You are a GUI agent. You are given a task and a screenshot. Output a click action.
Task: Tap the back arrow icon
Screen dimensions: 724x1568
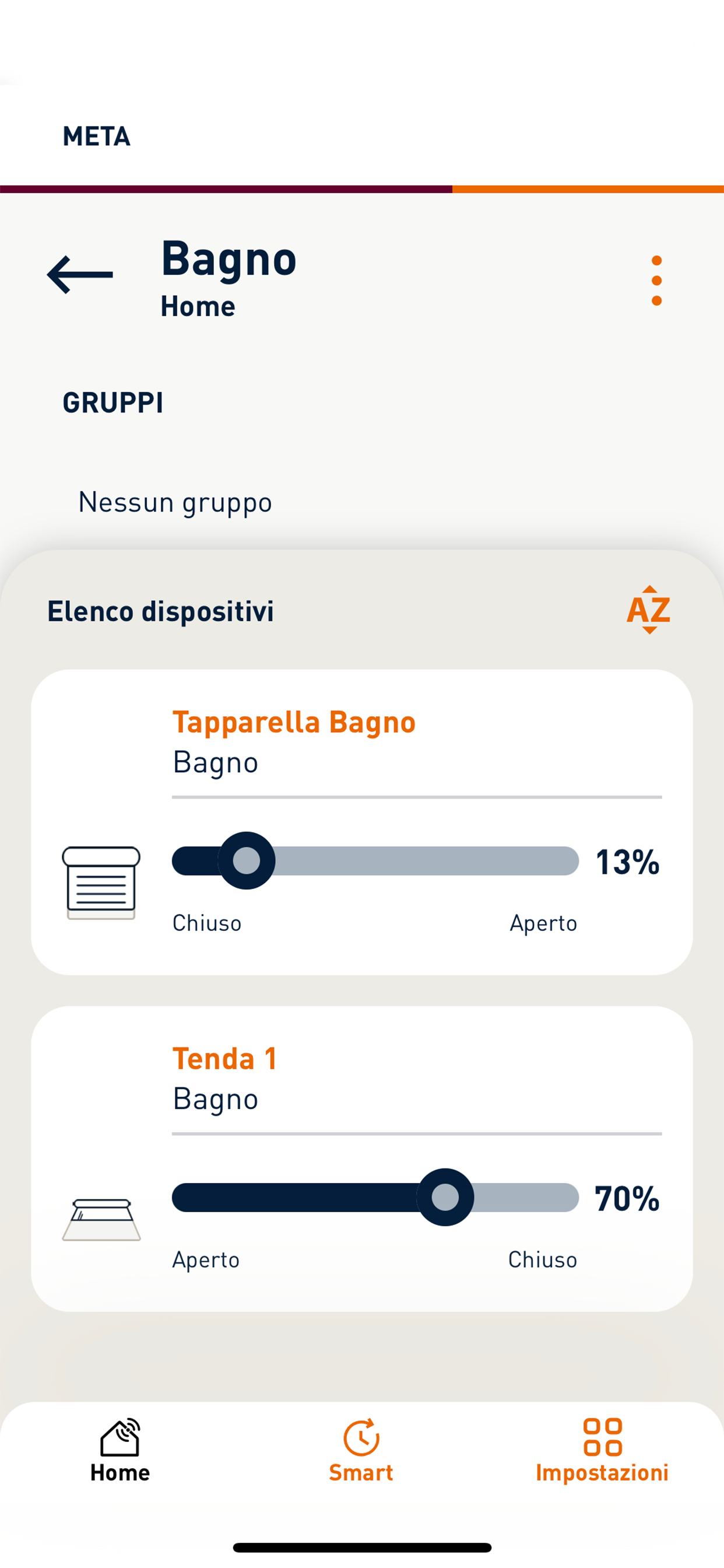point(80,275)
